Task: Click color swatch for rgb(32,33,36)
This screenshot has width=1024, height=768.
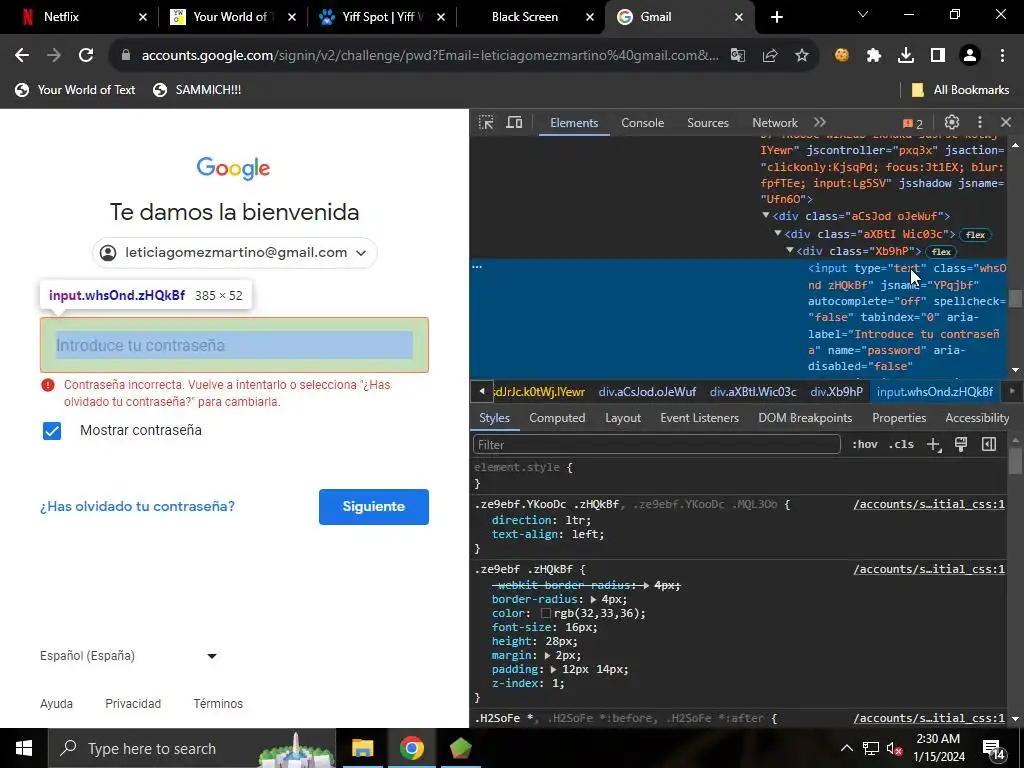Action: 546,613
